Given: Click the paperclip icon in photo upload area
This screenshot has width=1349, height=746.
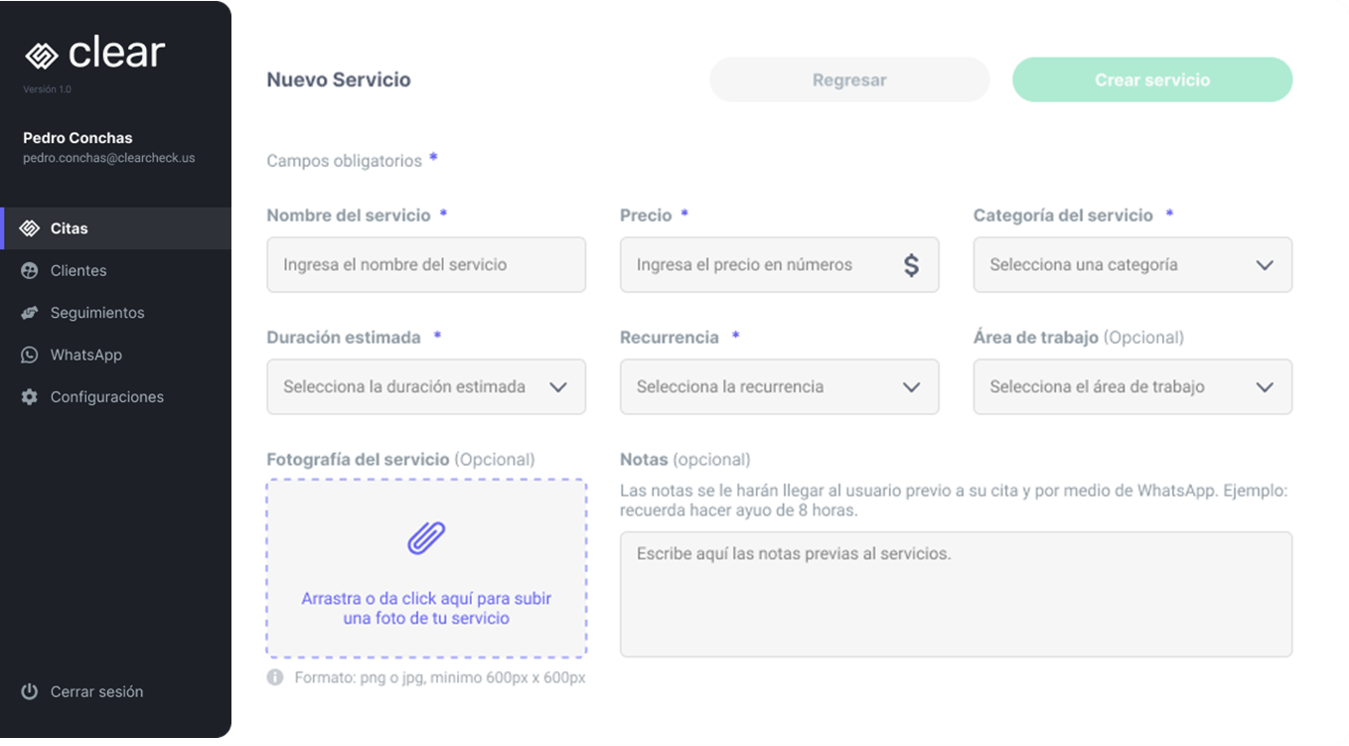Looking at the screenshot, I should 426,537.
